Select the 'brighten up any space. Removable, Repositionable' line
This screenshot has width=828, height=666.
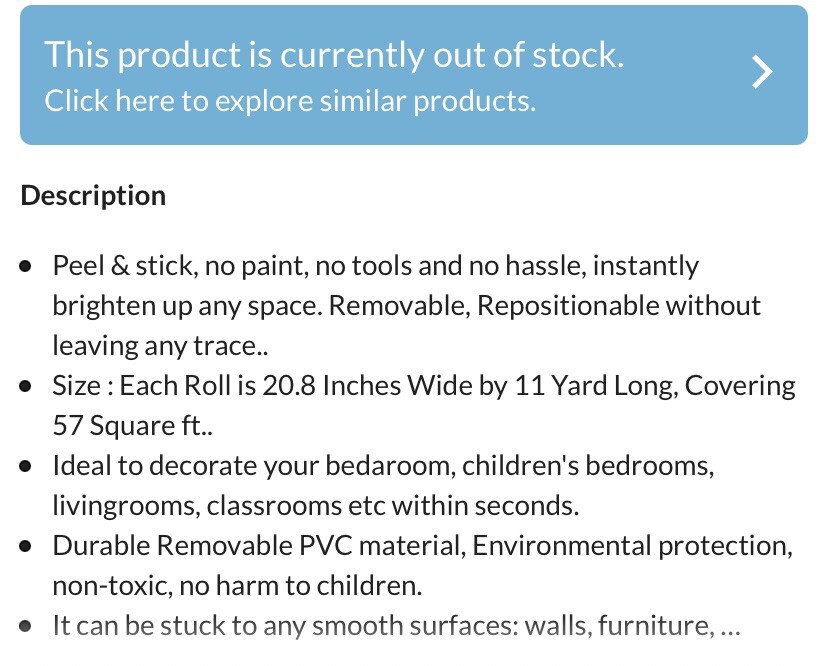point(407,306)
